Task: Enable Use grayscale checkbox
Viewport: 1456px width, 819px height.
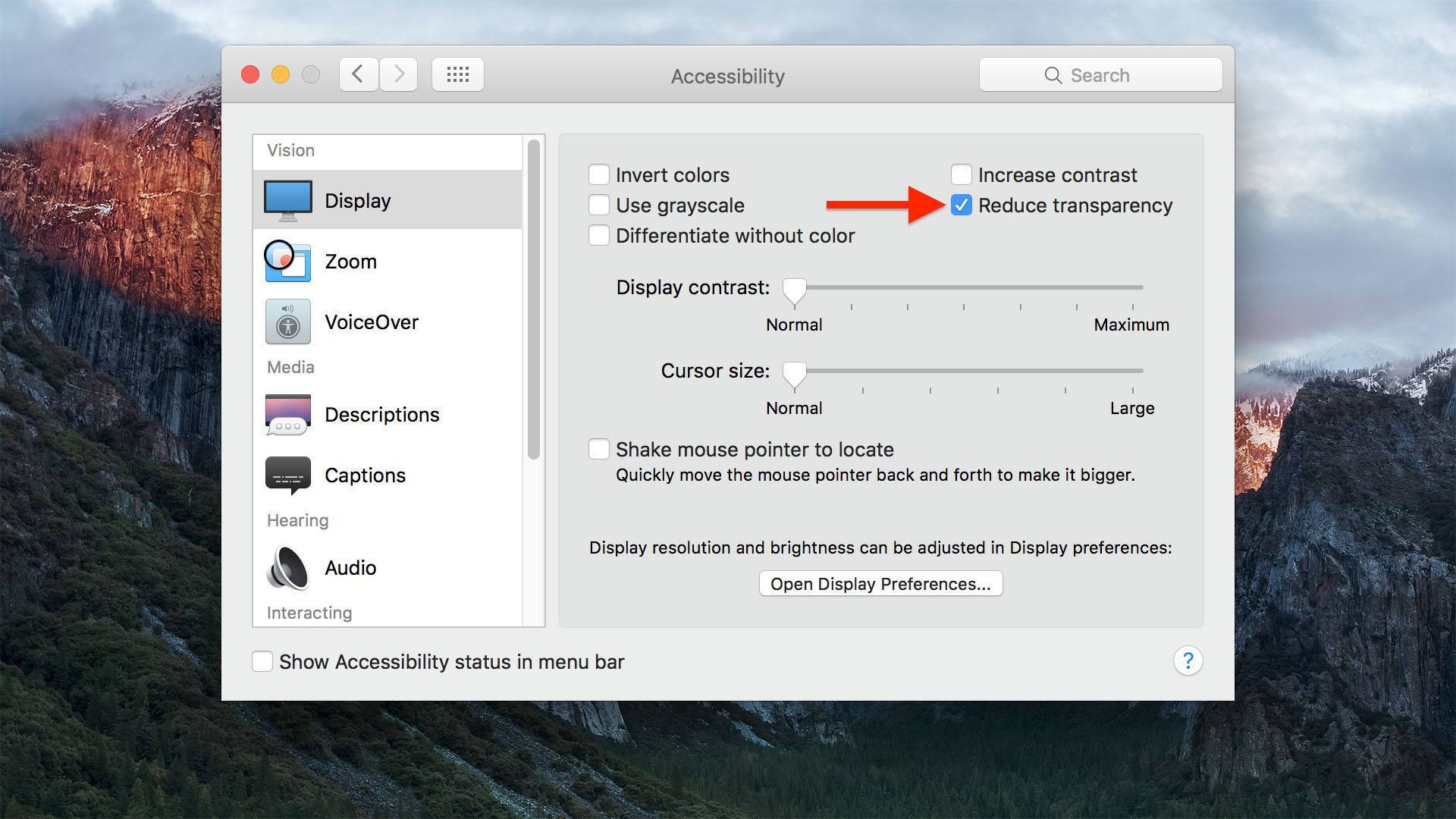Action: point(599,204)
